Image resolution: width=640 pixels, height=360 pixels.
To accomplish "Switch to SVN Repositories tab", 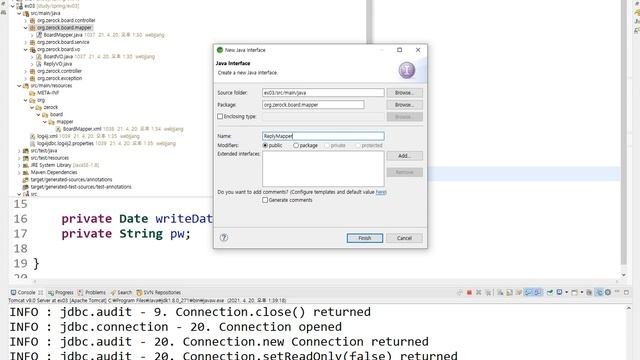I will pyautogui.click(x=159, y=292).
